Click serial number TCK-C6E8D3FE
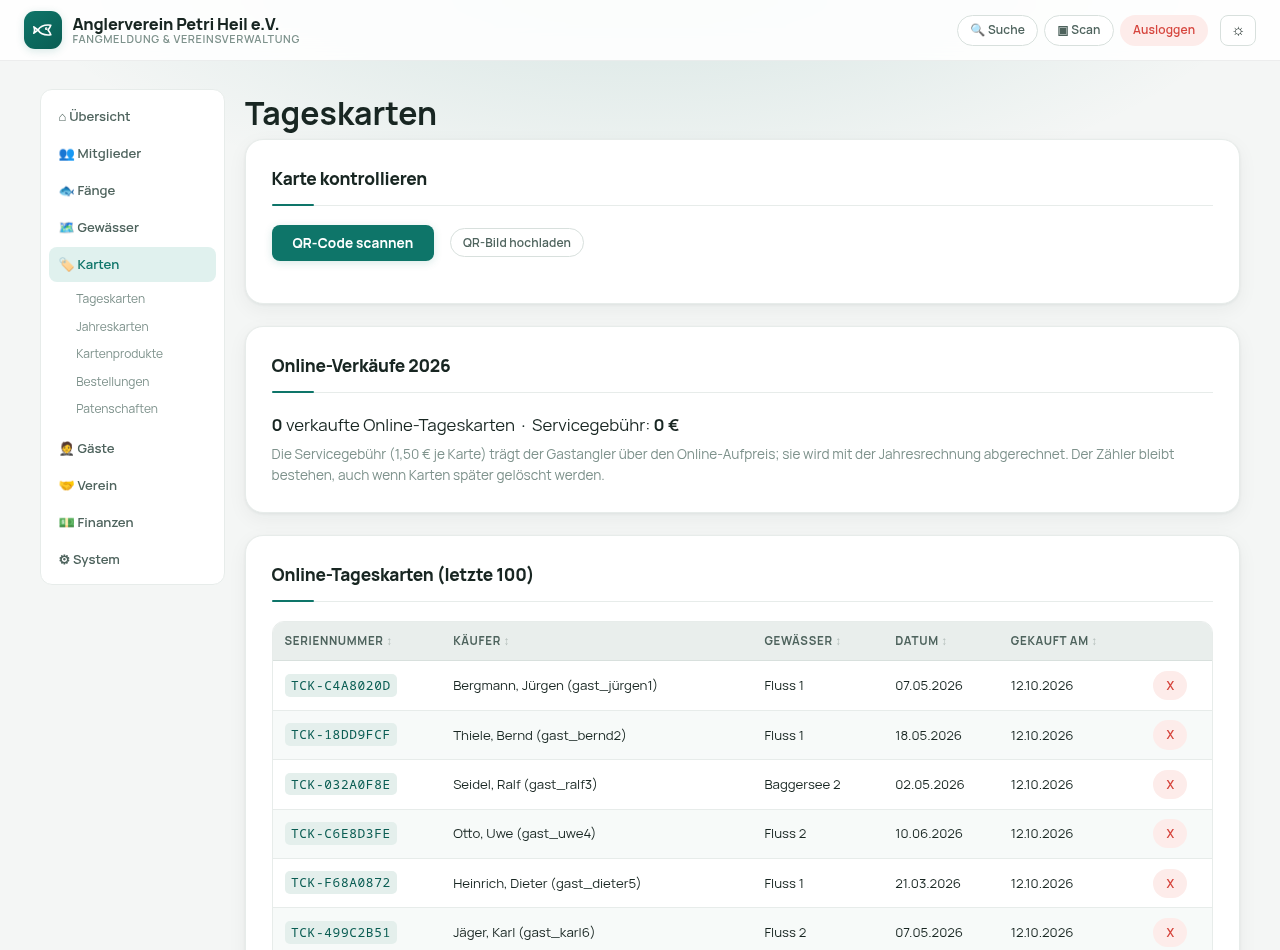This screenshot has height=950, width=1280. (x=341, y=834)
